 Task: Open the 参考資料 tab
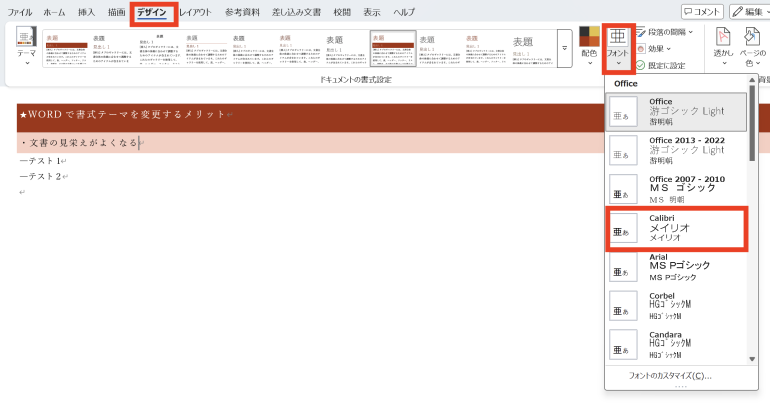[242, 12]
